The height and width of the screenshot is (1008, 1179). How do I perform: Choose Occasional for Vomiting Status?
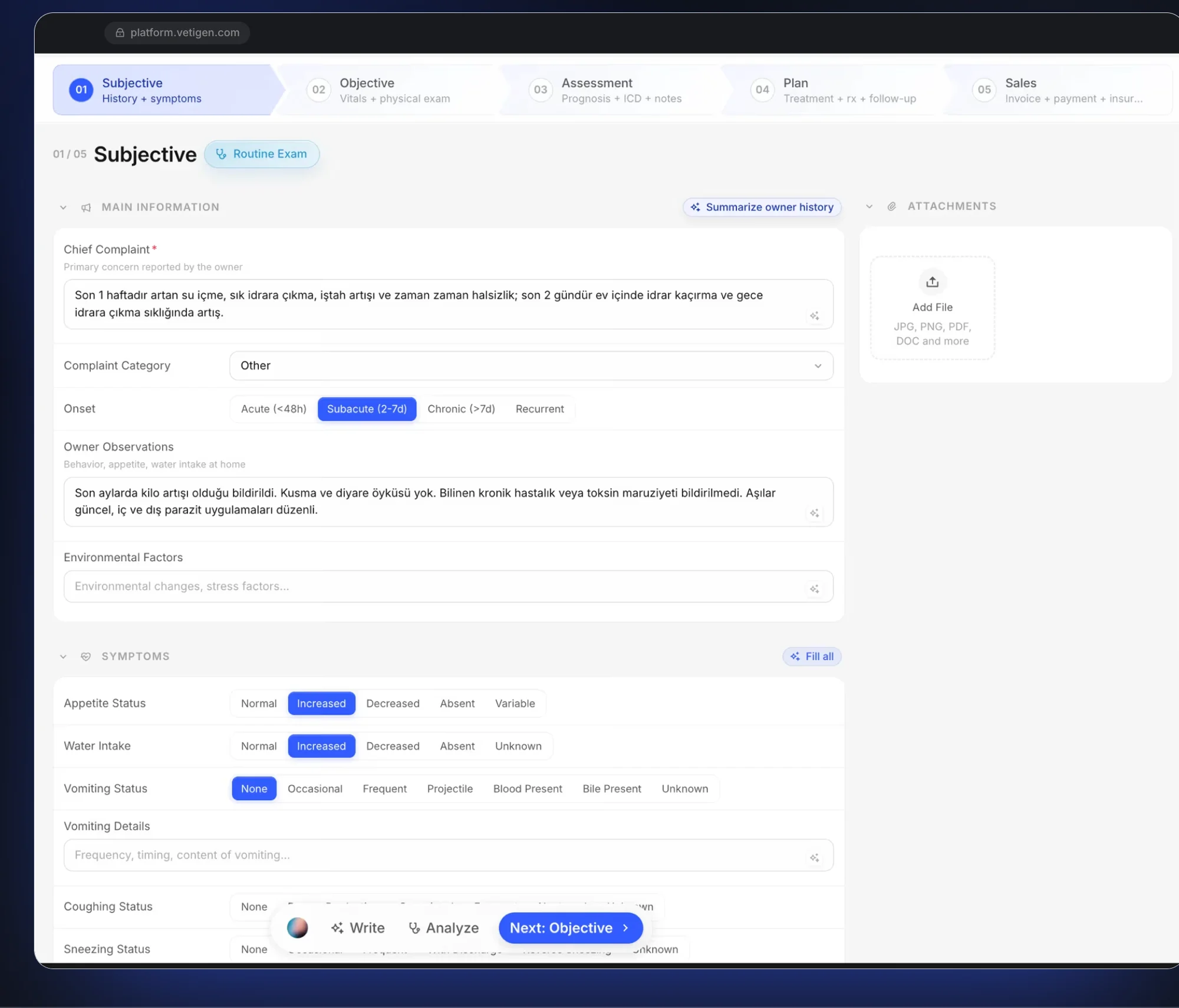(x=315, y=789)
